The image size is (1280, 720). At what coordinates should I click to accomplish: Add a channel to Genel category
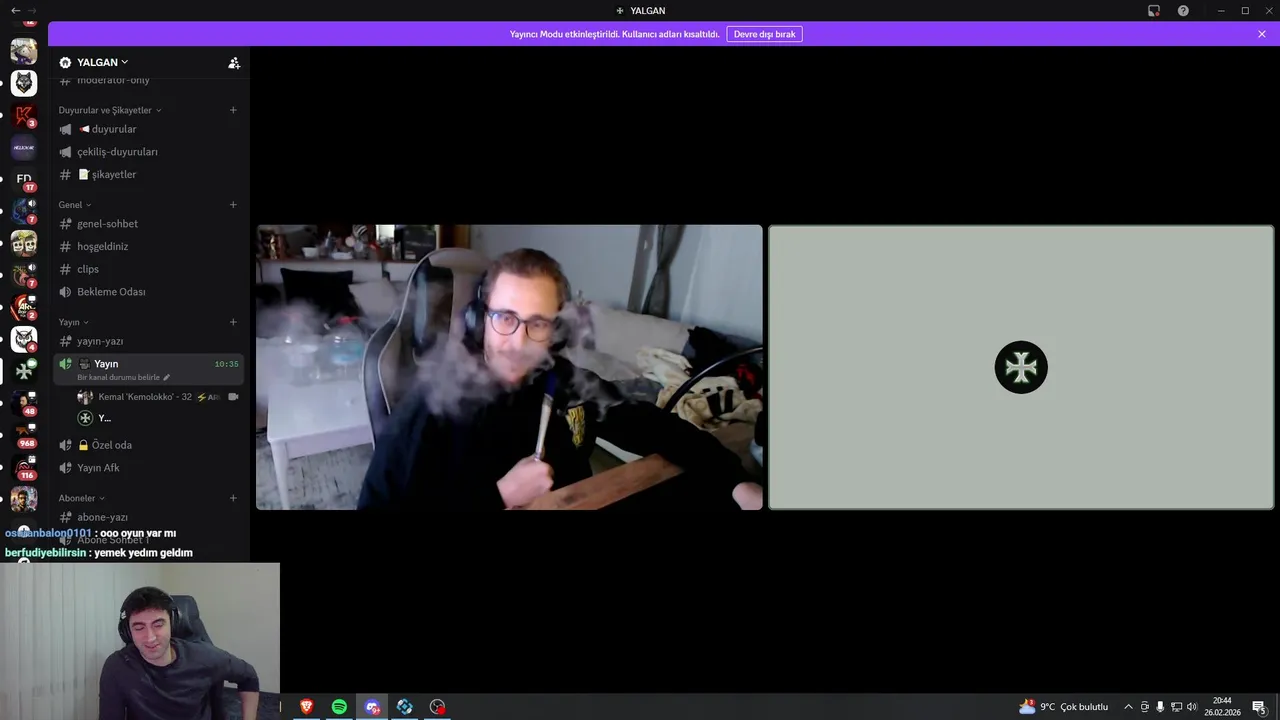(x=233, y=205)
